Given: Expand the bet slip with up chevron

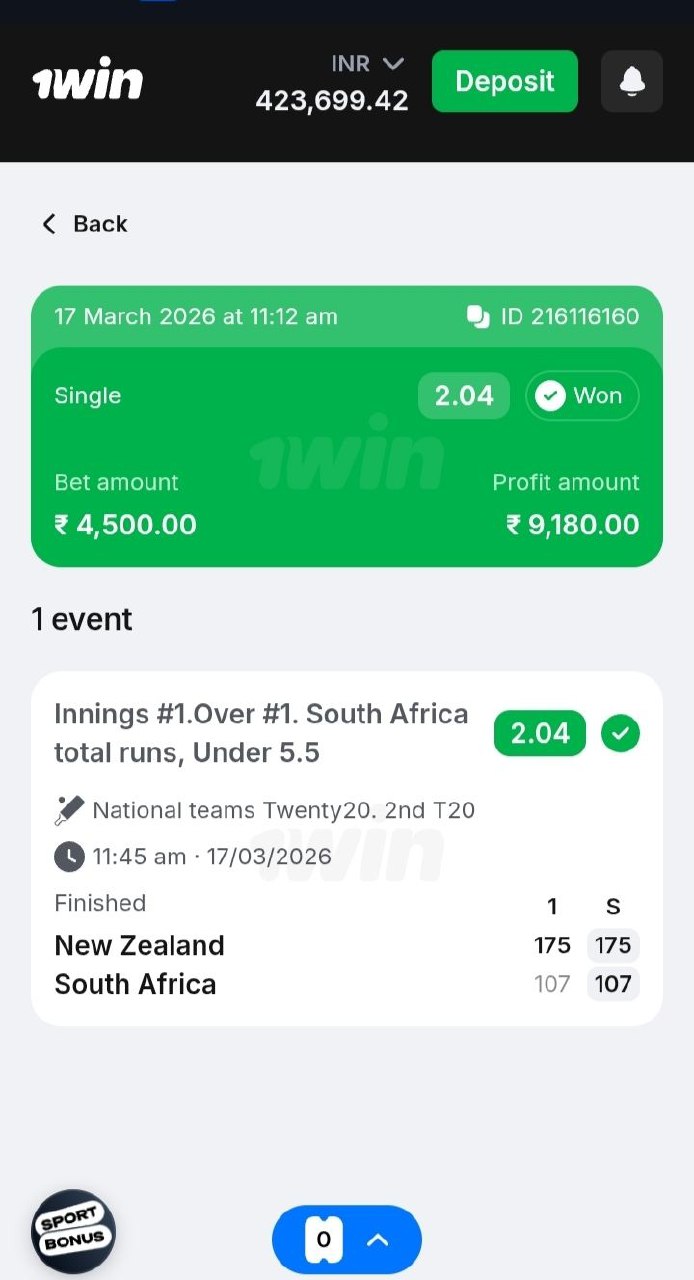Looking at the screenshot, I should click(x=377, y=1240).
